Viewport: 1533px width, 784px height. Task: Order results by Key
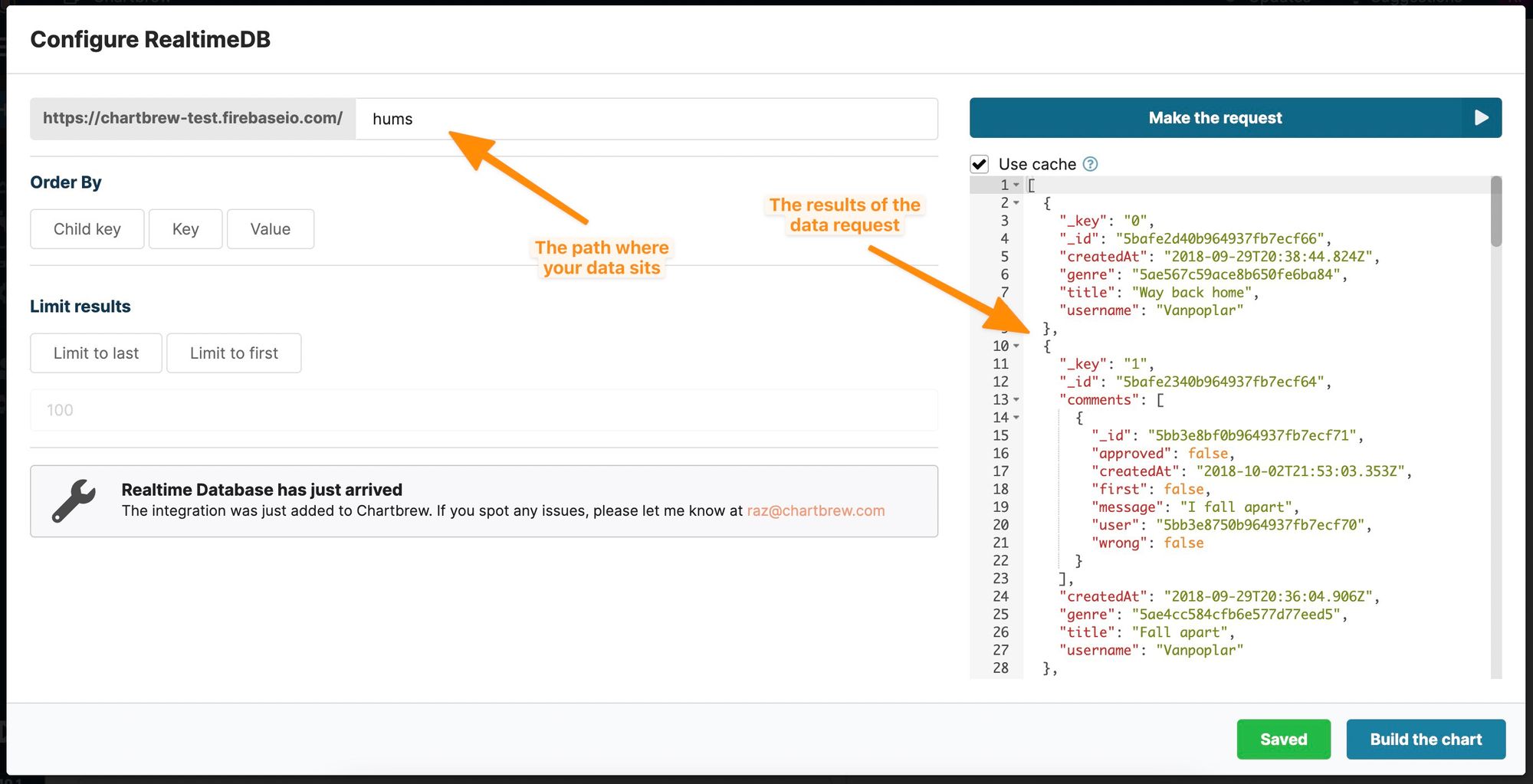tap(185, 229)
